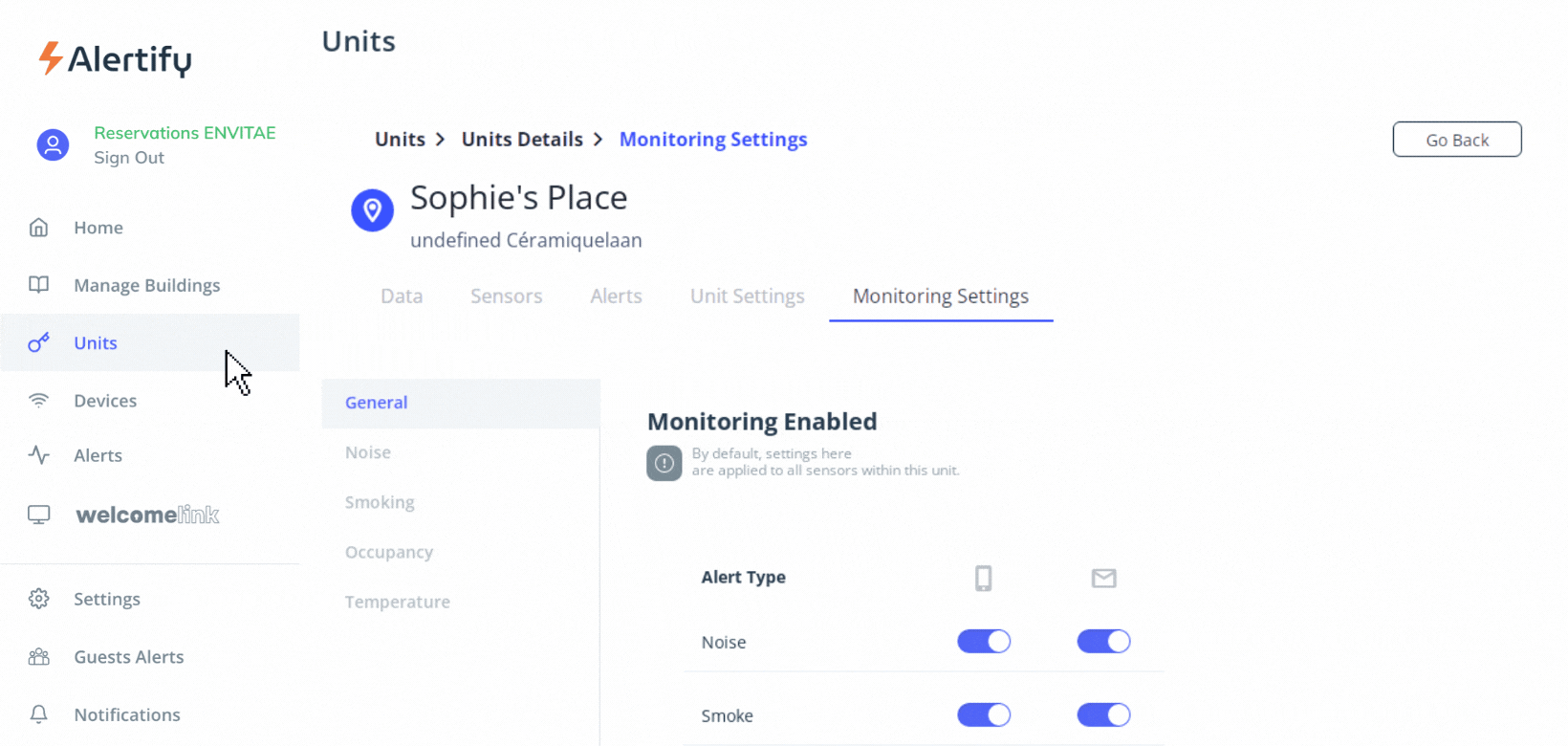This screenshot has height=746, width=1568.
Task: Click the Notifications bell icon
Action: (x=38, y=714)
